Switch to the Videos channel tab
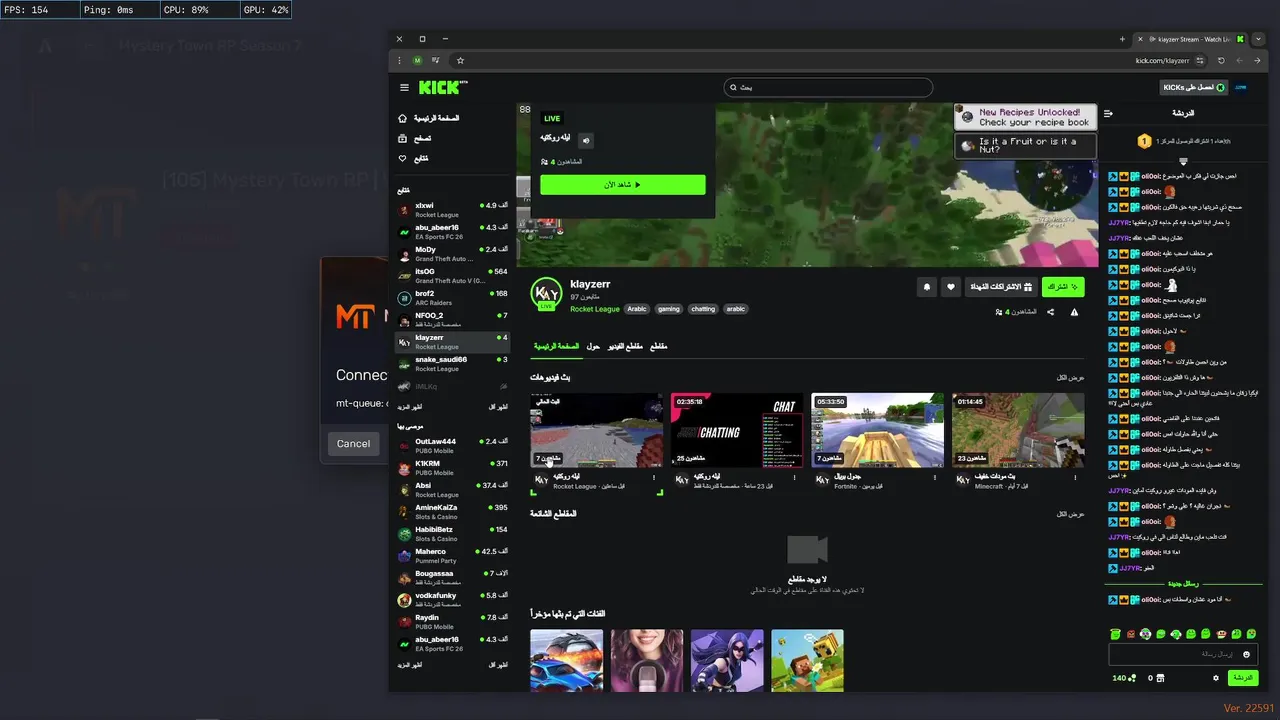Viewport: 1280px width, 720px height. tap(625, 346)
